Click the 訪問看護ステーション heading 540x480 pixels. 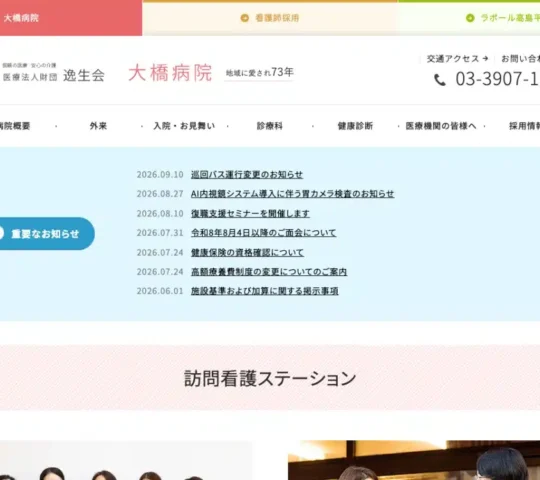270,378
